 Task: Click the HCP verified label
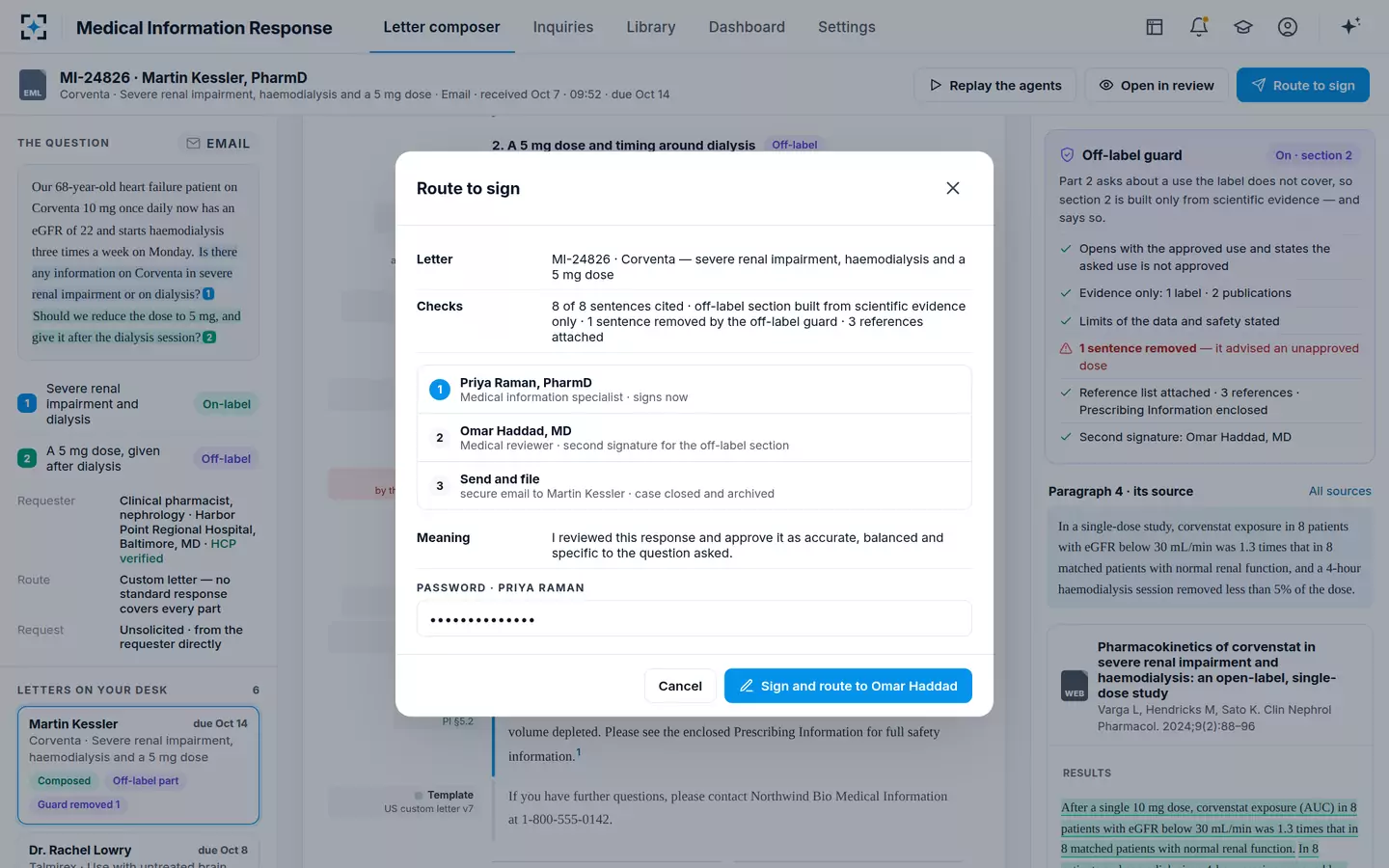[x=177, y=551]
